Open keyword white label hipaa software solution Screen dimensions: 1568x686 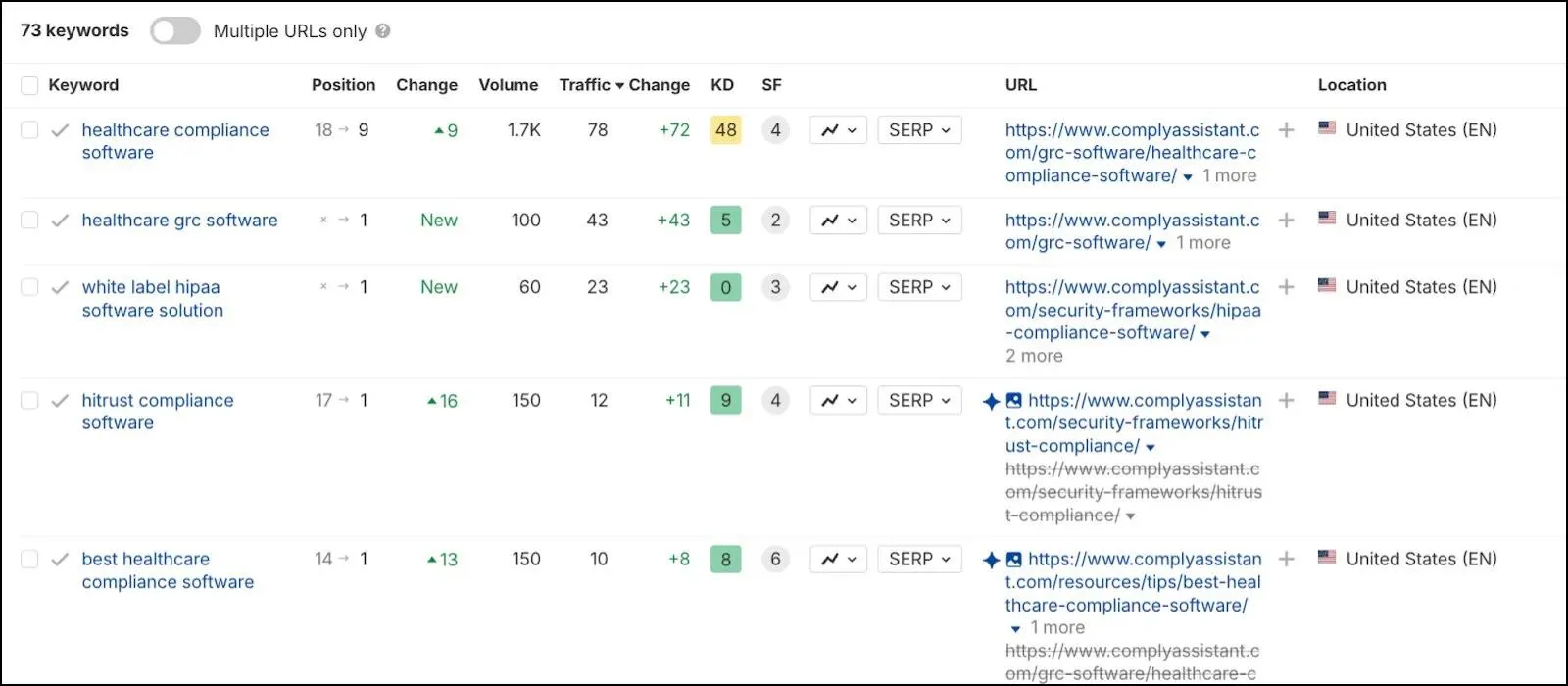153,299
